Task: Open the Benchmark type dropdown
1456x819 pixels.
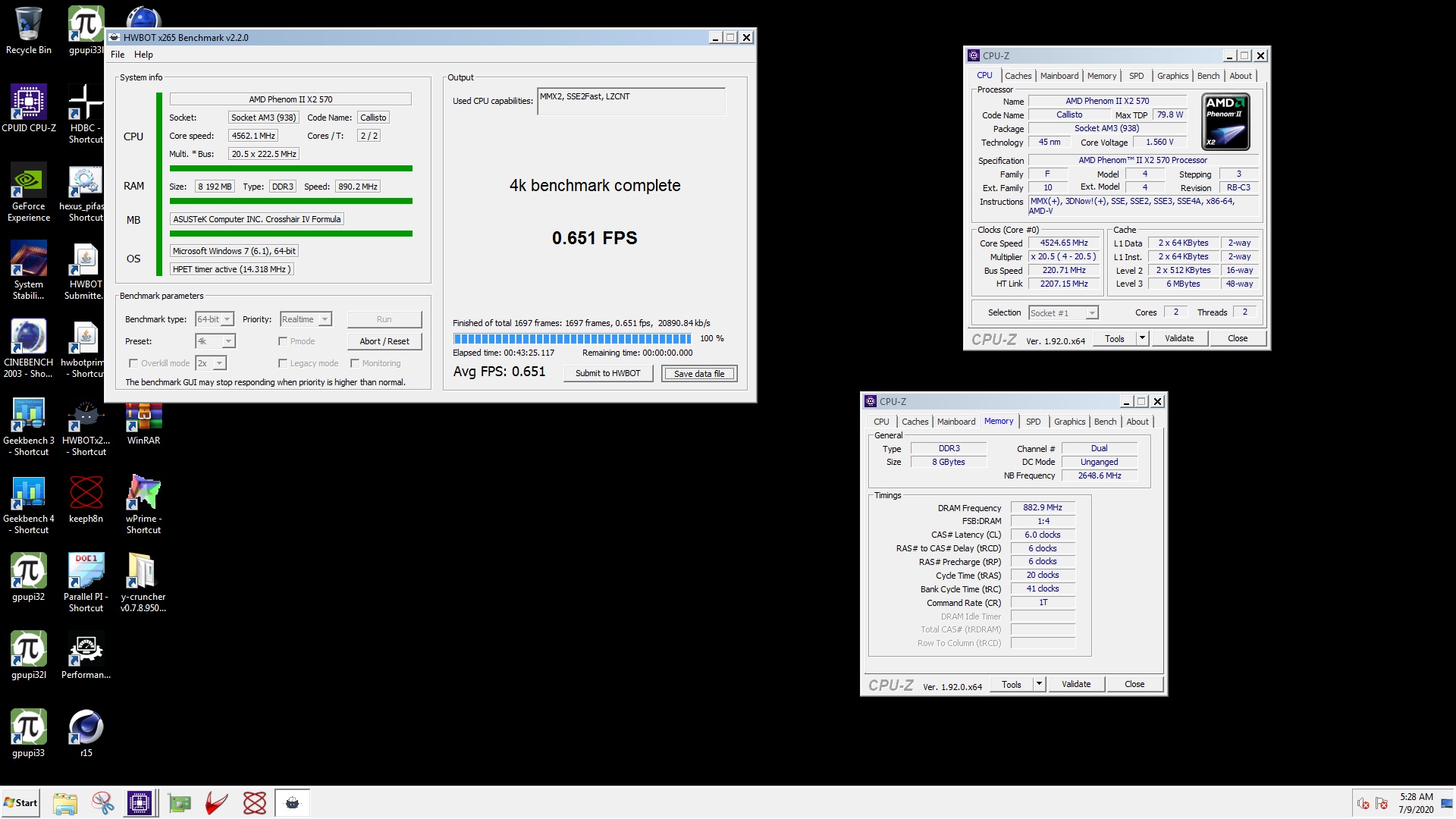Action: pyautogui.click(x=215, y=319)
